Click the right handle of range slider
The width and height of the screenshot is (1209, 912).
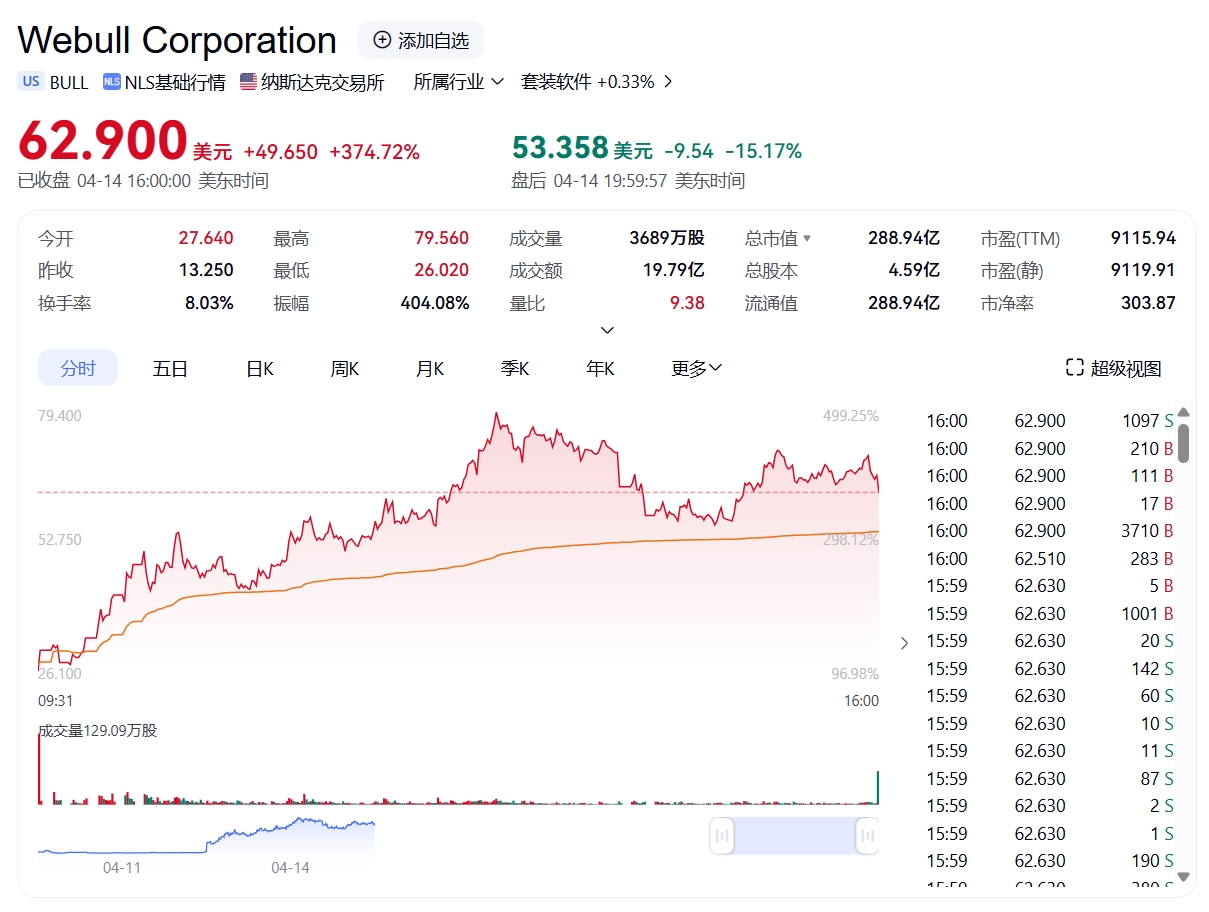click(867, 835)
